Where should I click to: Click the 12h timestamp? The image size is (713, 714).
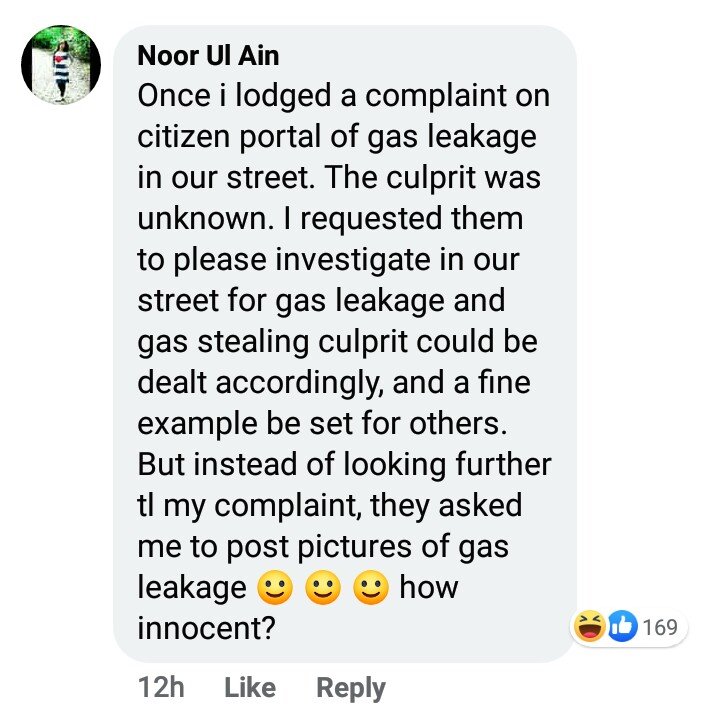point(160,688)
